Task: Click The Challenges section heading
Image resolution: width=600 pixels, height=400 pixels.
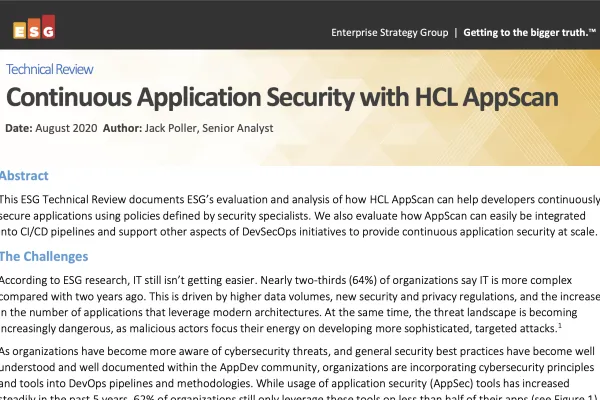Action: point(48,255)
